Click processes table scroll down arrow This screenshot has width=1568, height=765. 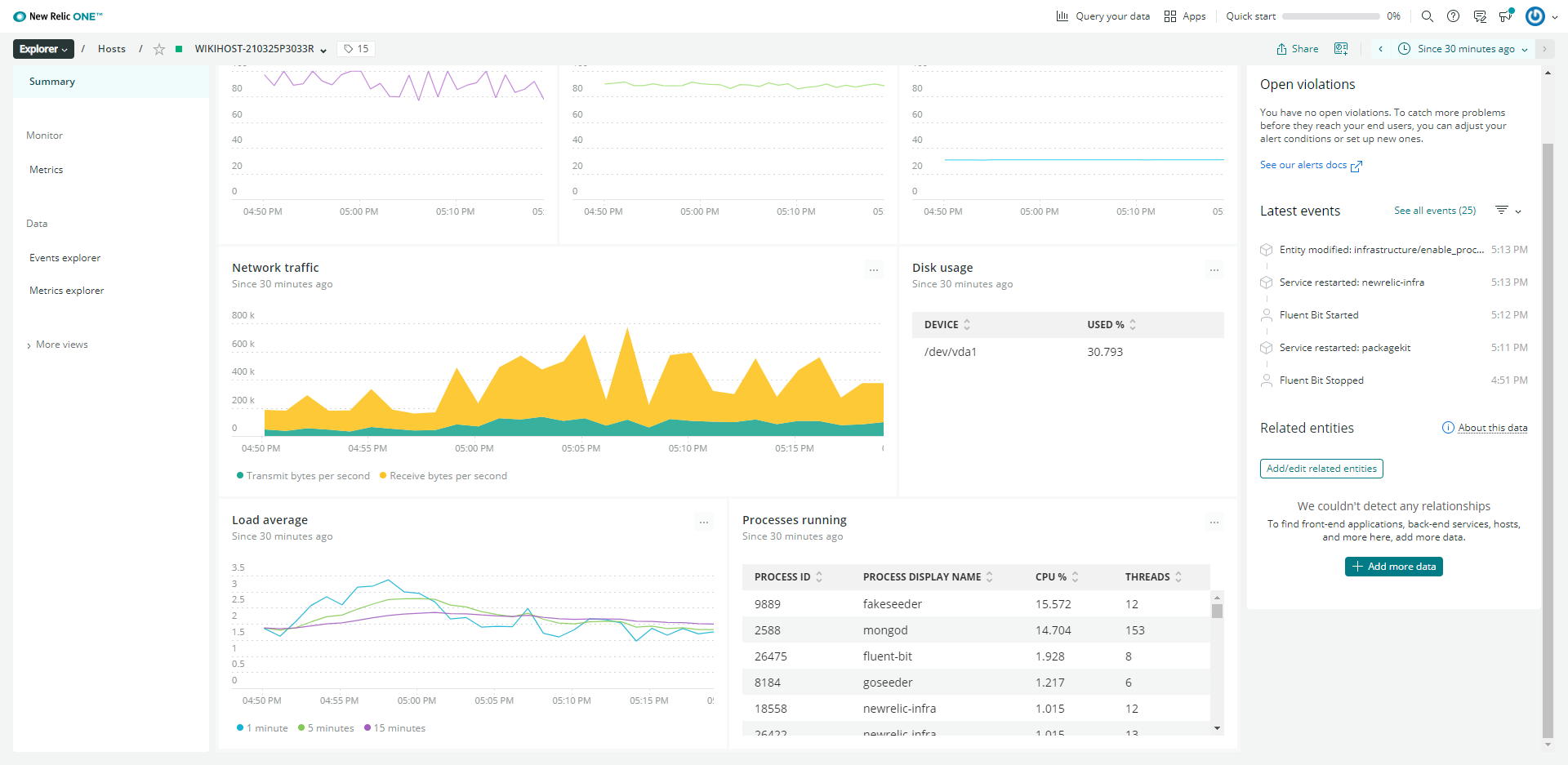tap(1217, 727)
